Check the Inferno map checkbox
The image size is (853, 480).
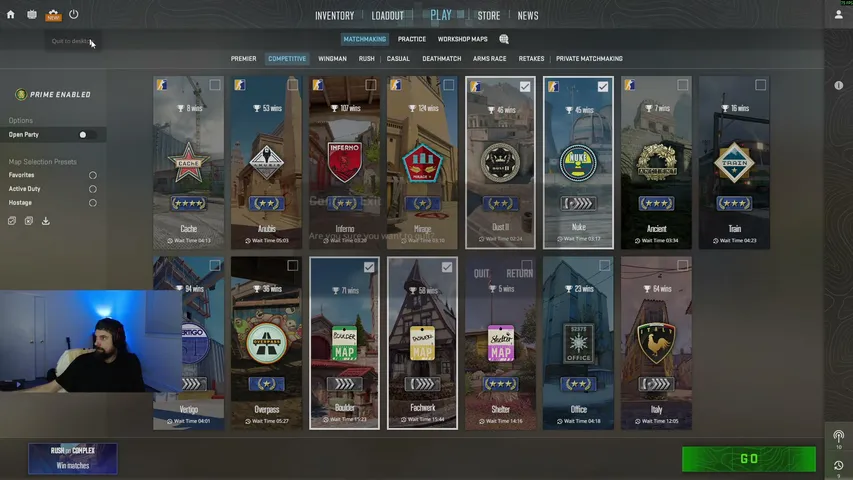tap(370, 85)
